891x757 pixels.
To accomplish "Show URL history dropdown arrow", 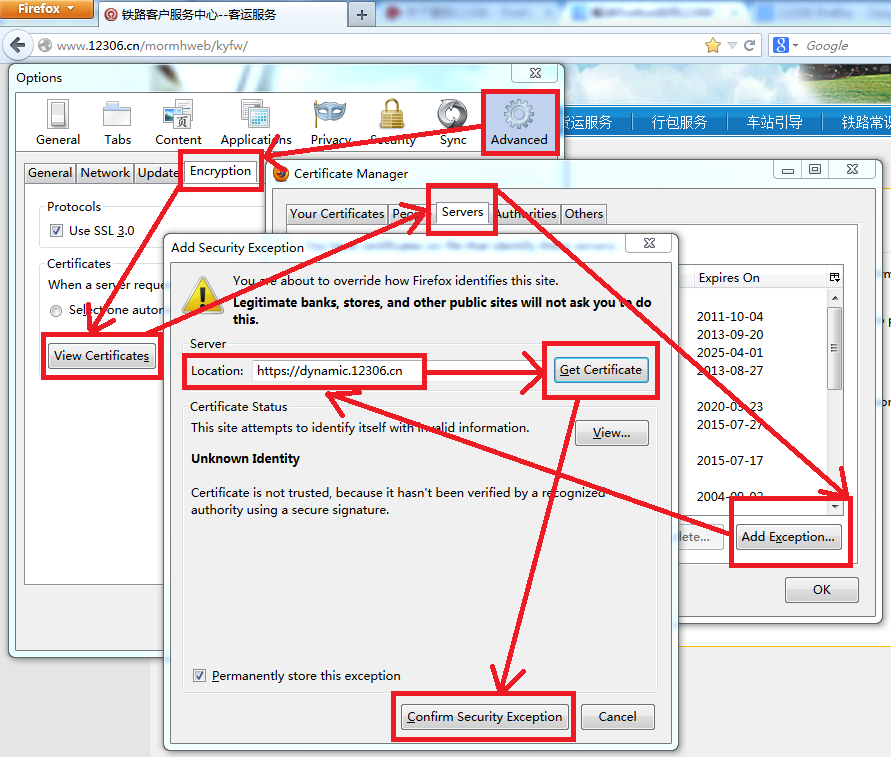I will (732, 45).
